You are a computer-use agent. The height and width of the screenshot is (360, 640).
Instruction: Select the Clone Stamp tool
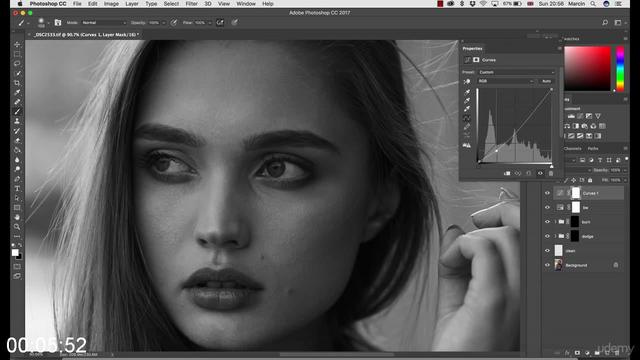click(17, 121)
